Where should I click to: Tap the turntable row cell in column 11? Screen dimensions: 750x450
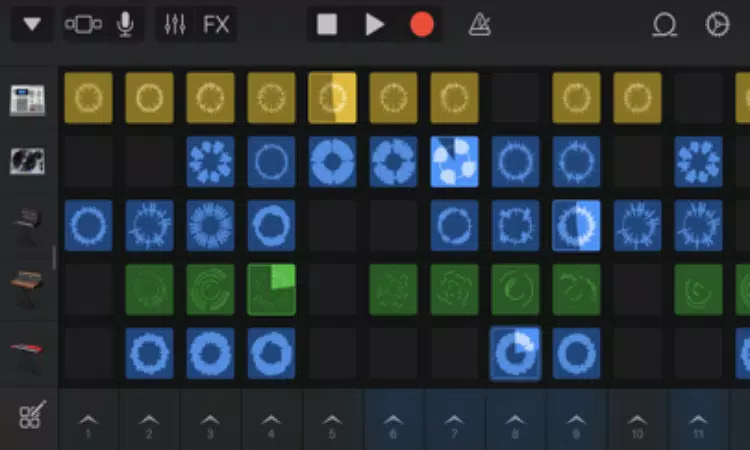point(698,162)
